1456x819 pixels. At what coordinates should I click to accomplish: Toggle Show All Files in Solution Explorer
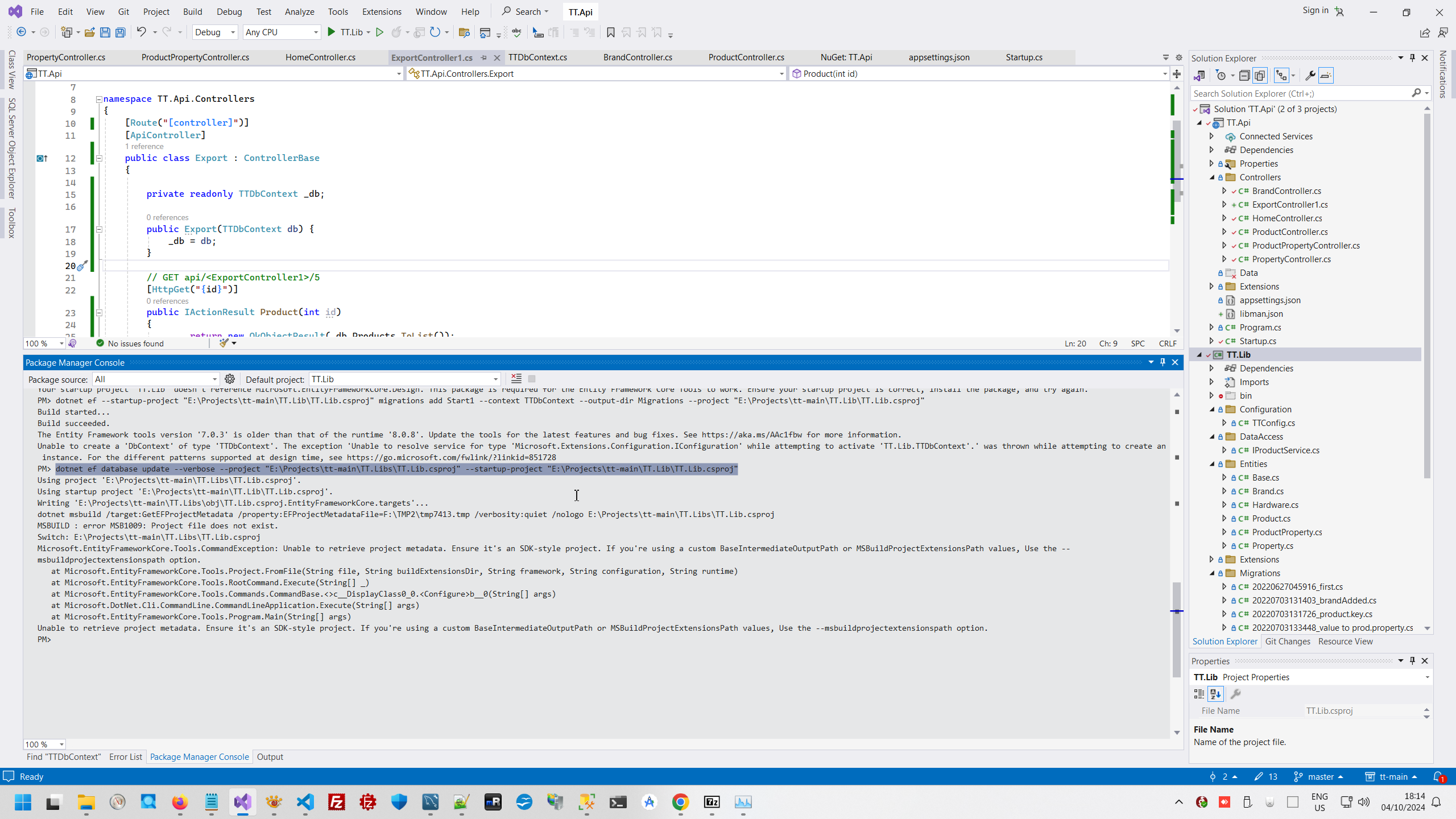point(1260,76)
